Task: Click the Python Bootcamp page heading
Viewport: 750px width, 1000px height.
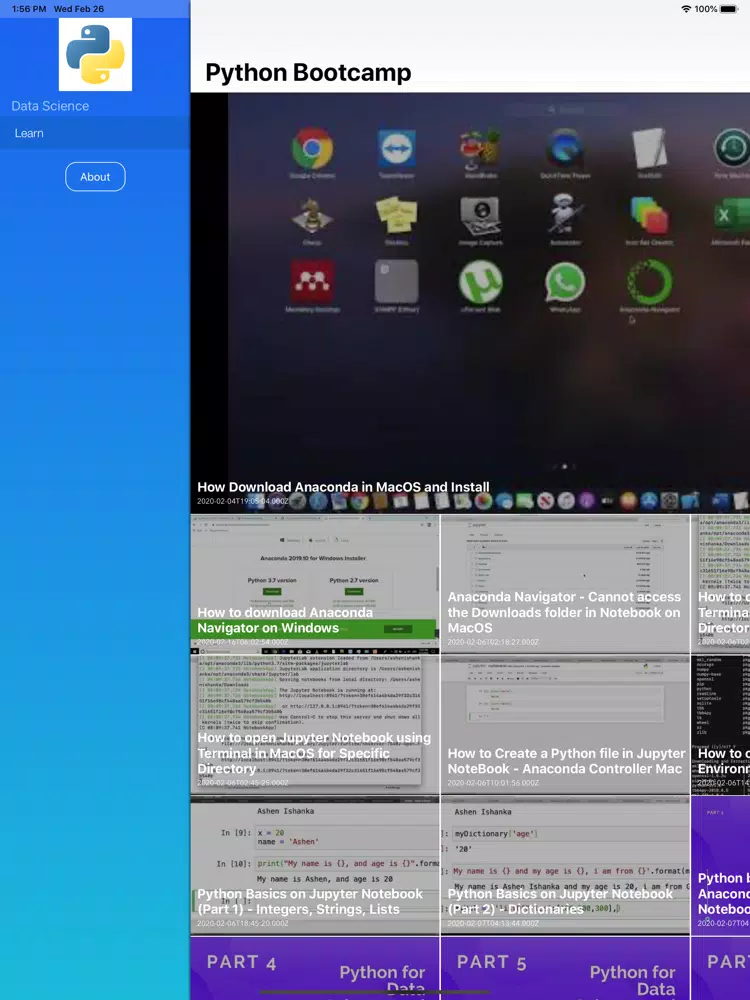Action: coord(308,72)
